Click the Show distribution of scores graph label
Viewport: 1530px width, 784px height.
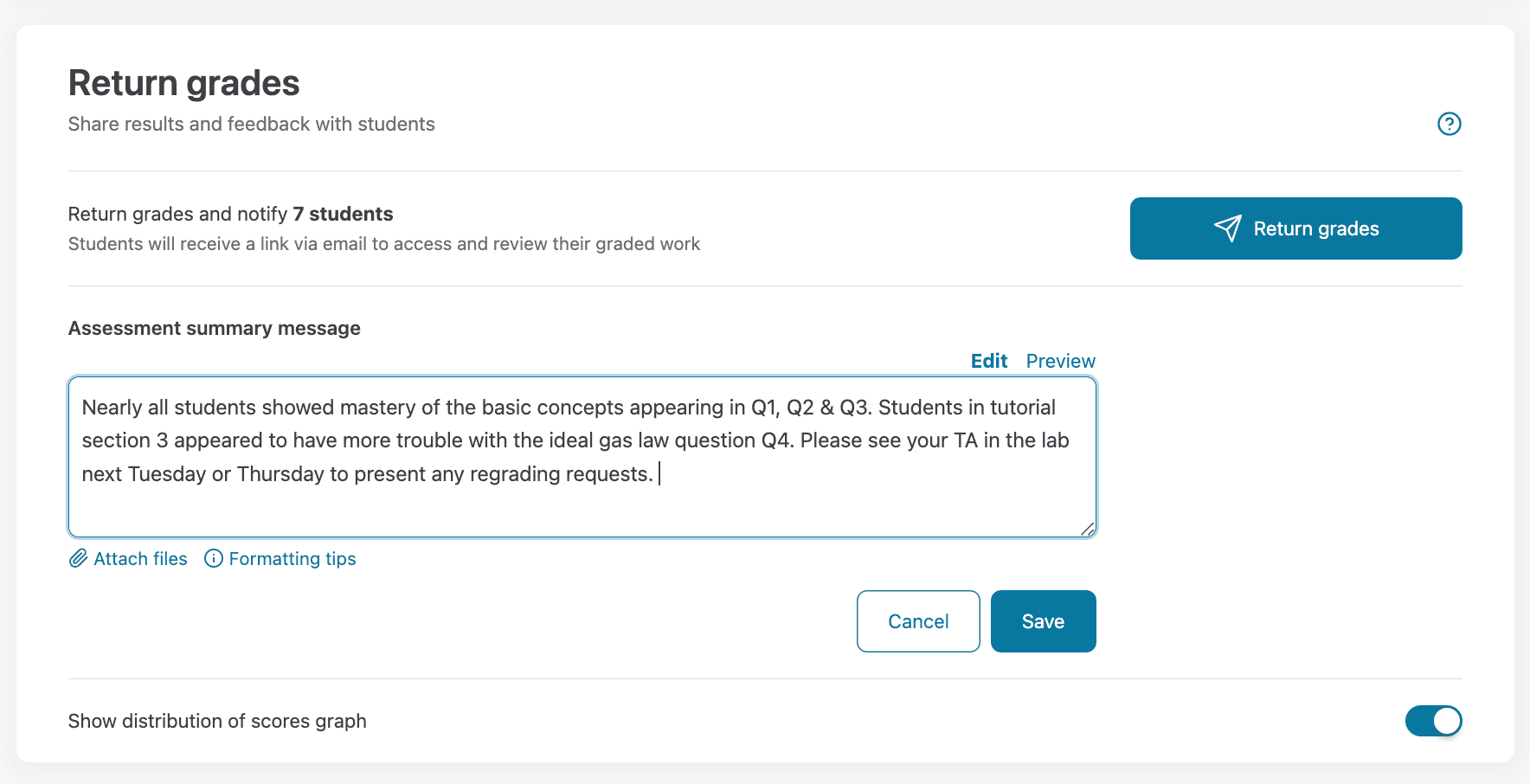pyautogui.click(x=217, y=721)
